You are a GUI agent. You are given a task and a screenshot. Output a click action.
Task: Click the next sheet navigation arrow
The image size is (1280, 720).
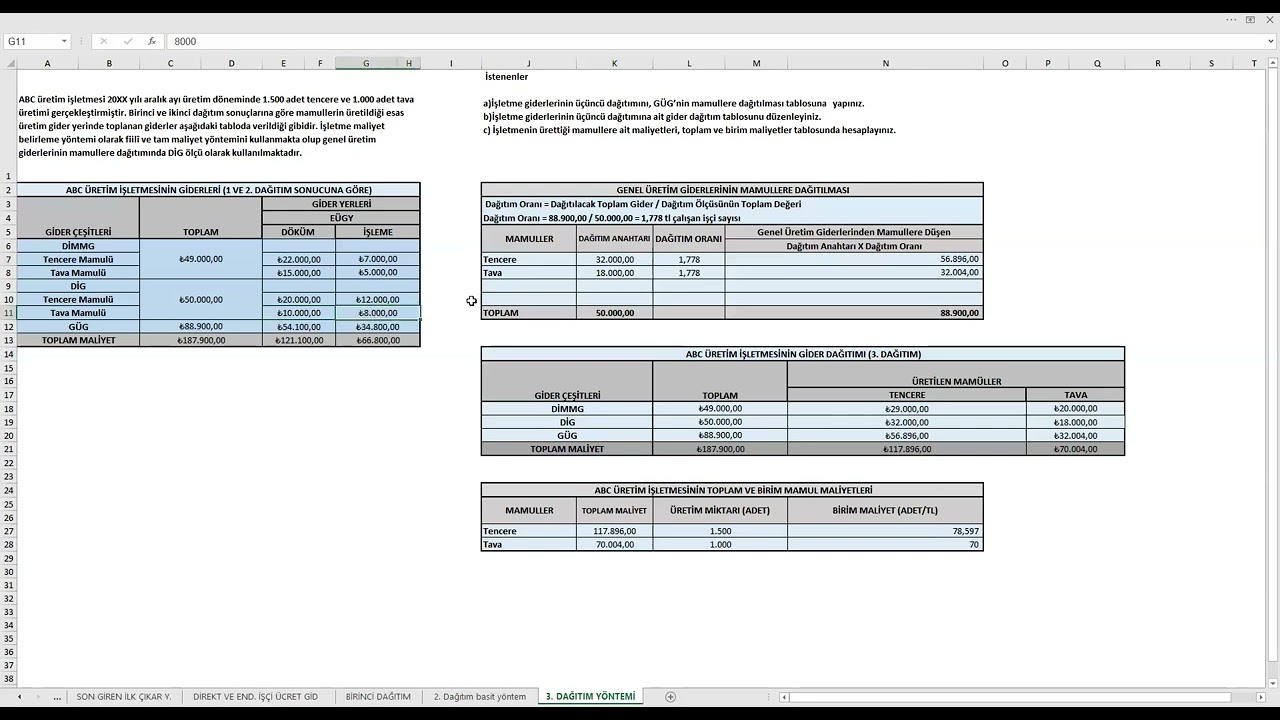tap(38, 696)
